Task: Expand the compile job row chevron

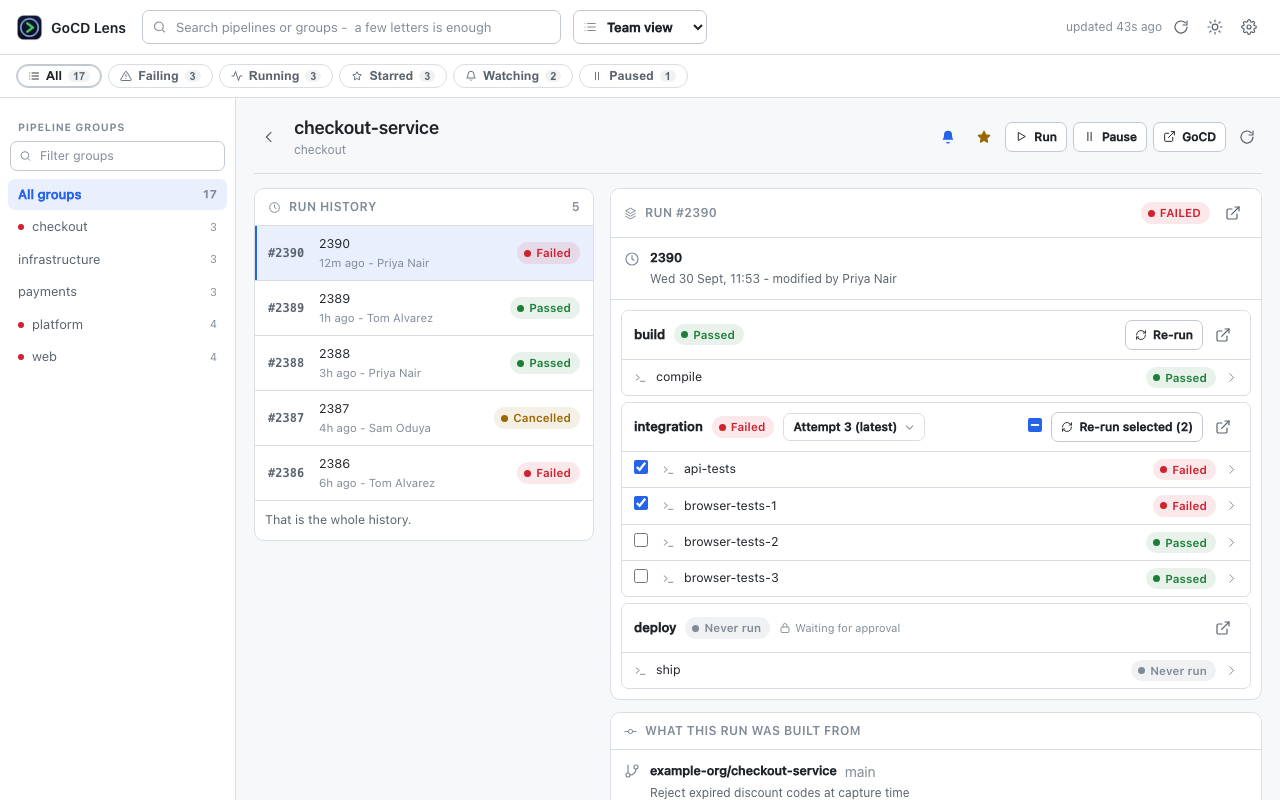Action: tap(1232, 378)
